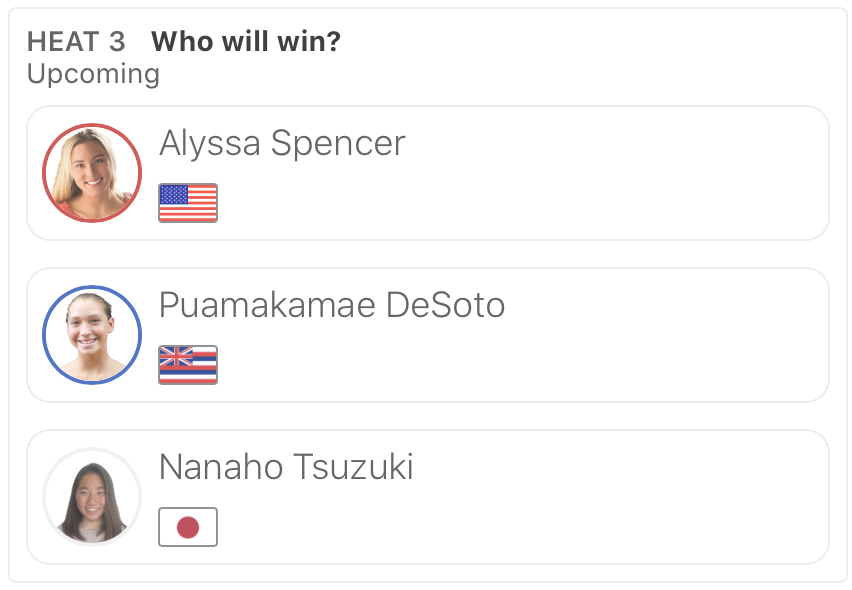Viewport: 852px width, 590px height.
Task: Click the Japan flag icon
Action: [188, 527]
